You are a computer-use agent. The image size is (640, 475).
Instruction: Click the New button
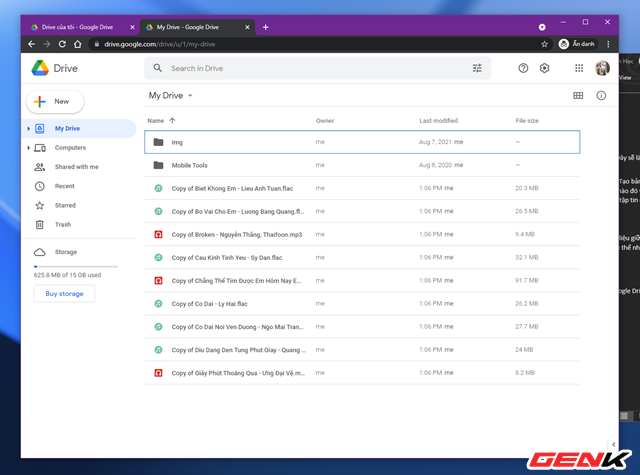[55, 102]
